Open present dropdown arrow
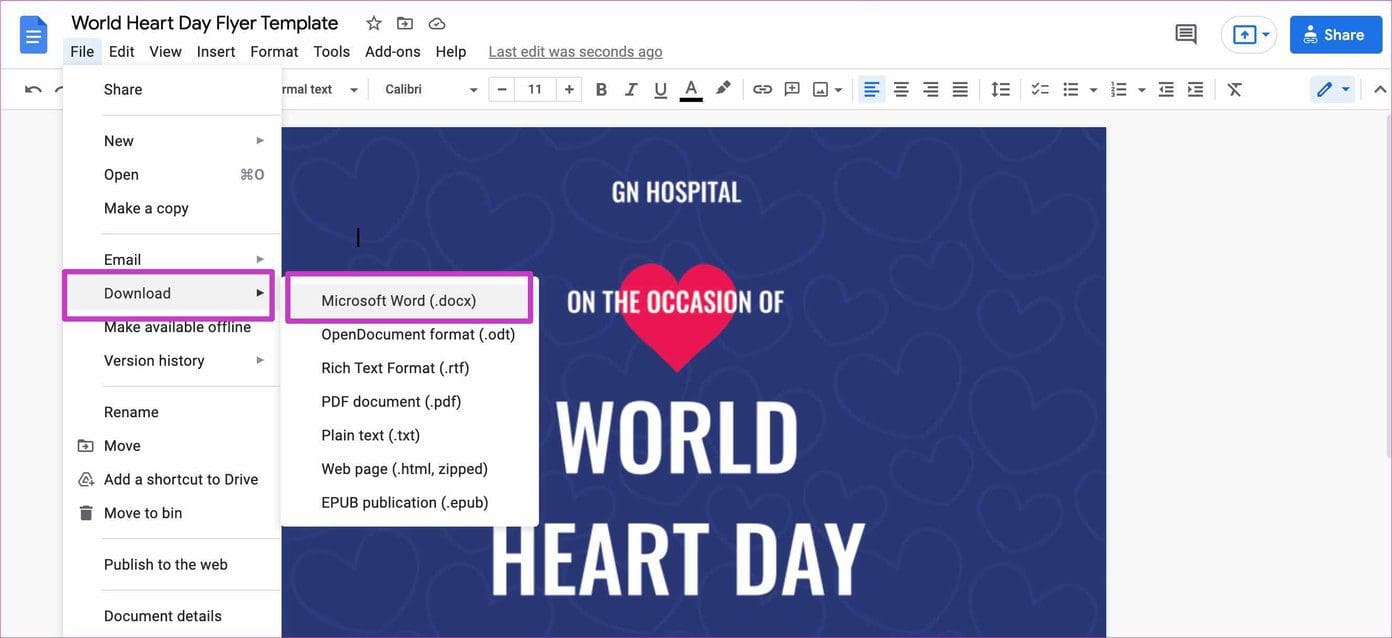This screenshot has height=638, width=1392. point(1266,35)
